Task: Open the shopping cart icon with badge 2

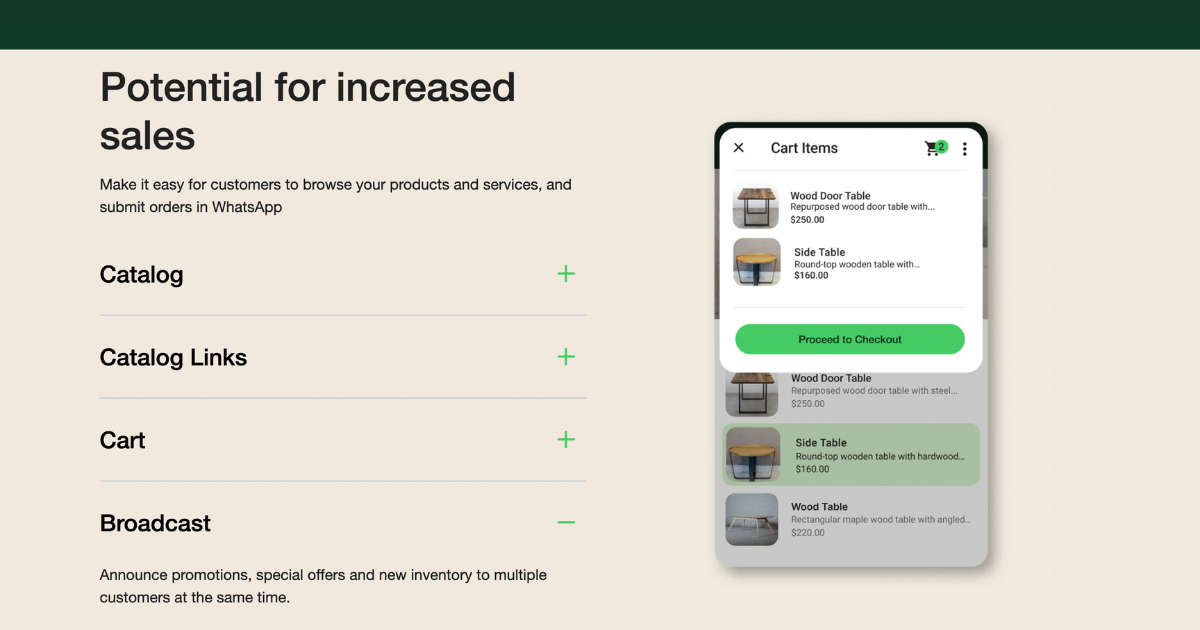Action: 935,148
